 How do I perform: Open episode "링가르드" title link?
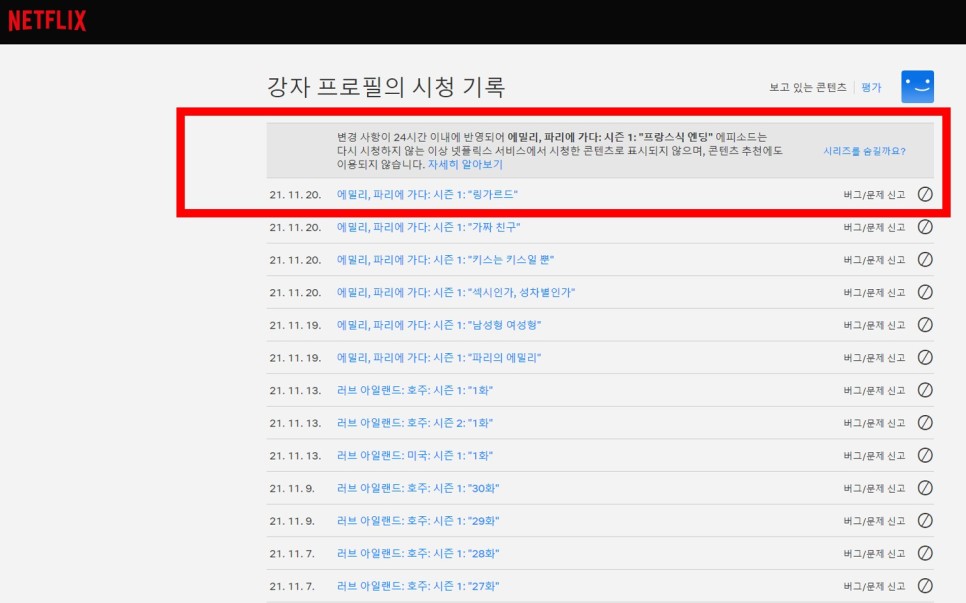(x=427, y=195)
